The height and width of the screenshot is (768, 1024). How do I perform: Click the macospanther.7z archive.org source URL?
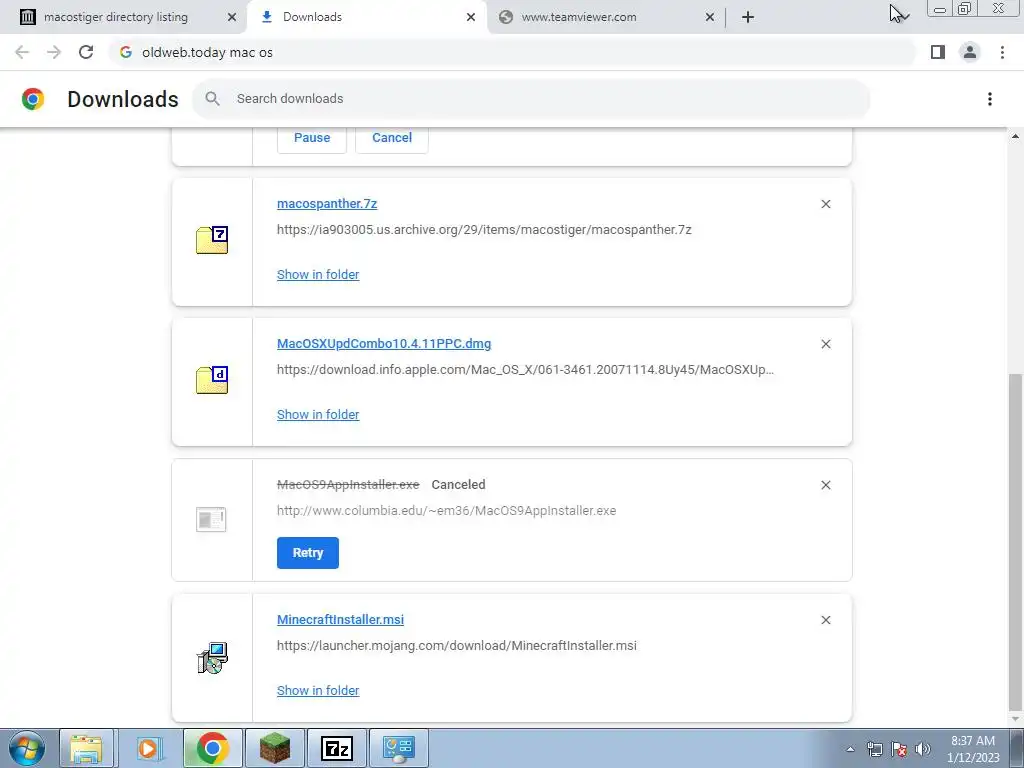(484, 230)
